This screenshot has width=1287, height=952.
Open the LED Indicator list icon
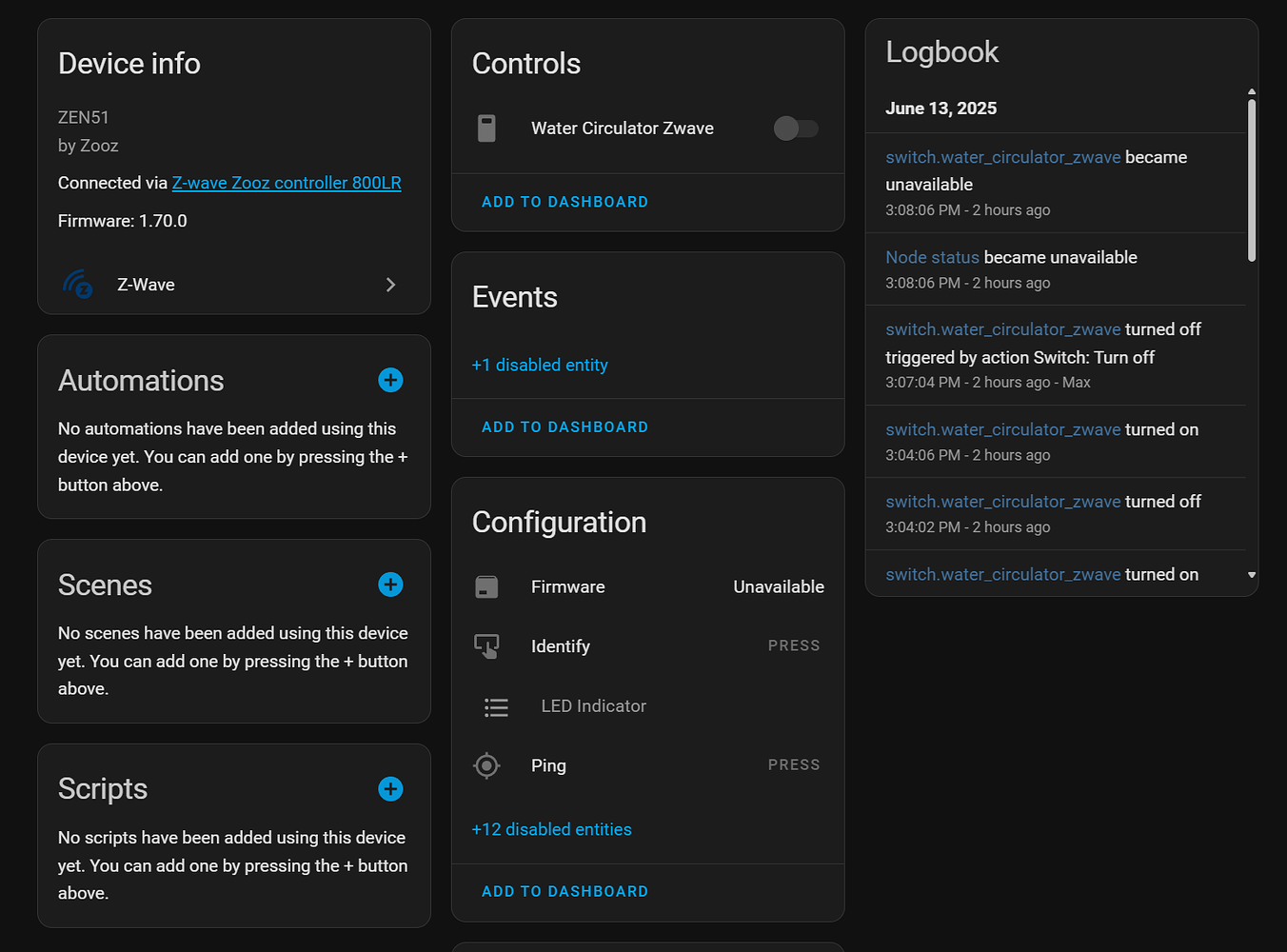point(496,706)
